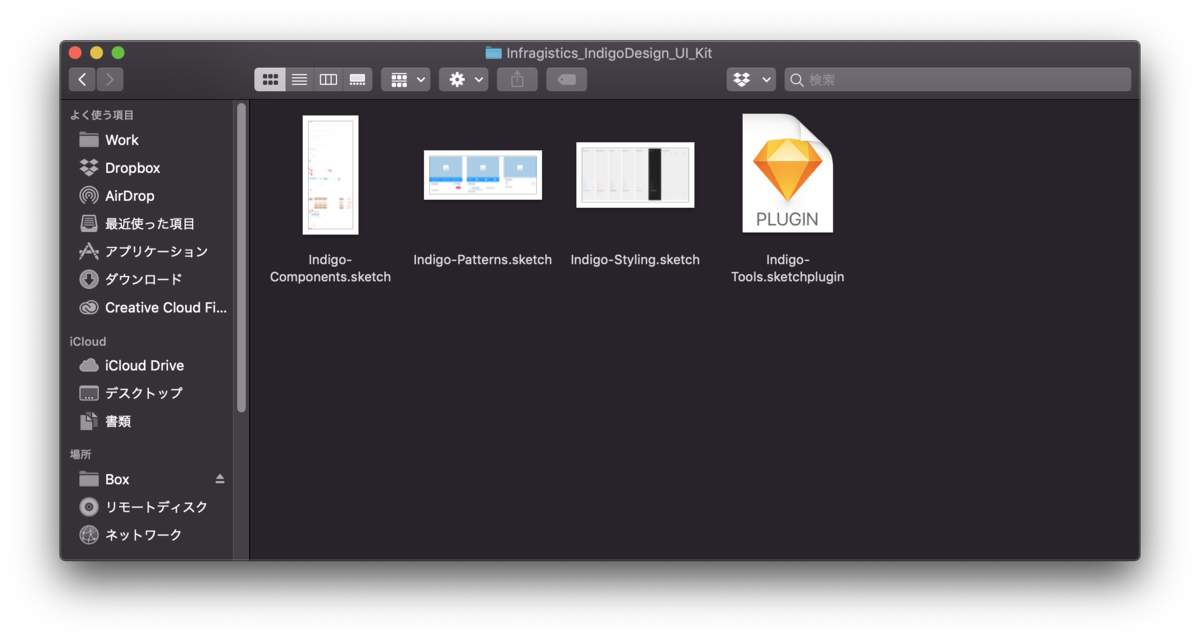The width and height of the screenshot is (1200, 640).
Task: Click the リモートディスク disc icon
Action: coord(89,507)
